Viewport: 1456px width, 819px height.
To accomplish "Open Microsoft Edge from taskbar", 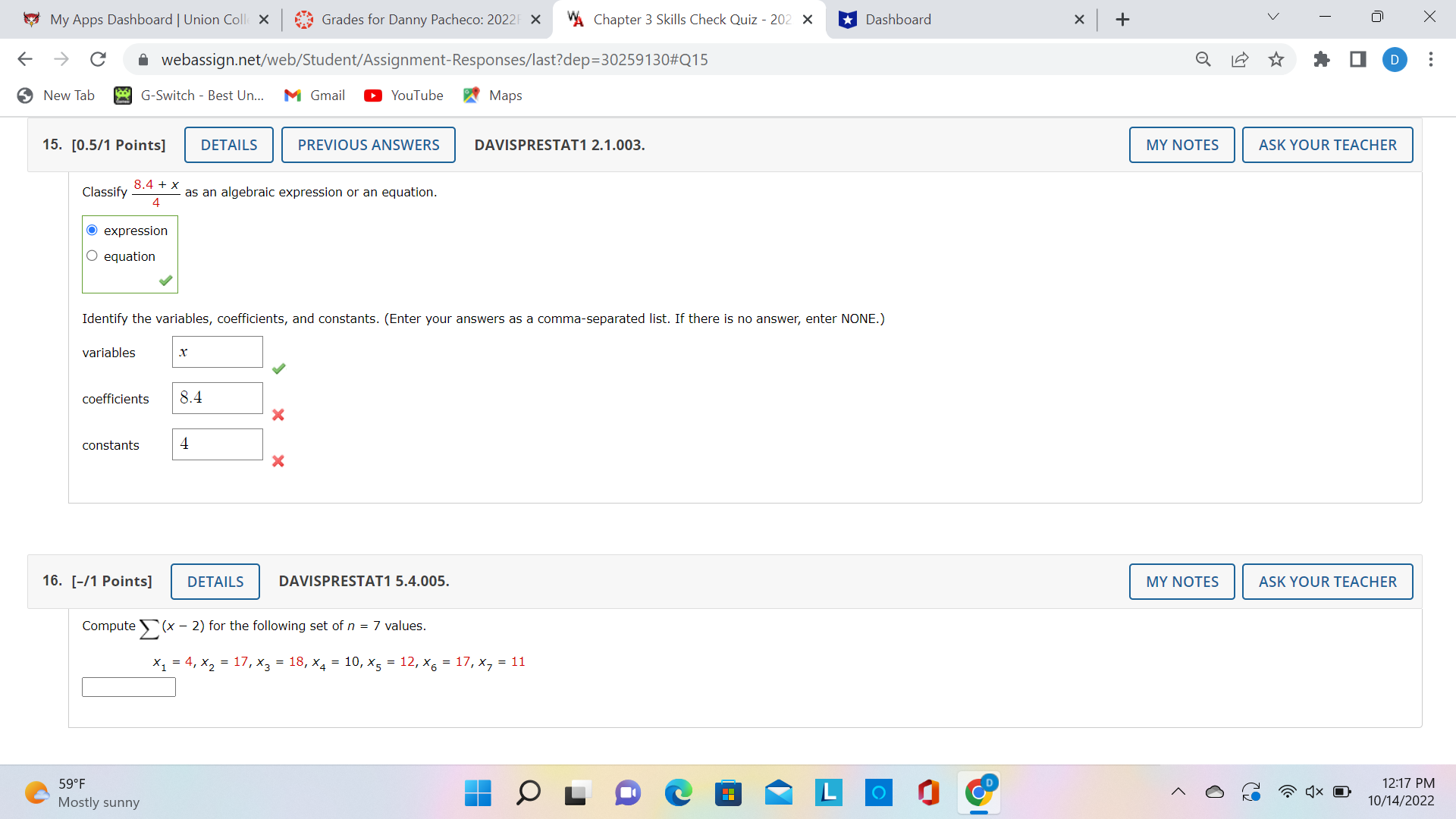I will point(678,793).
